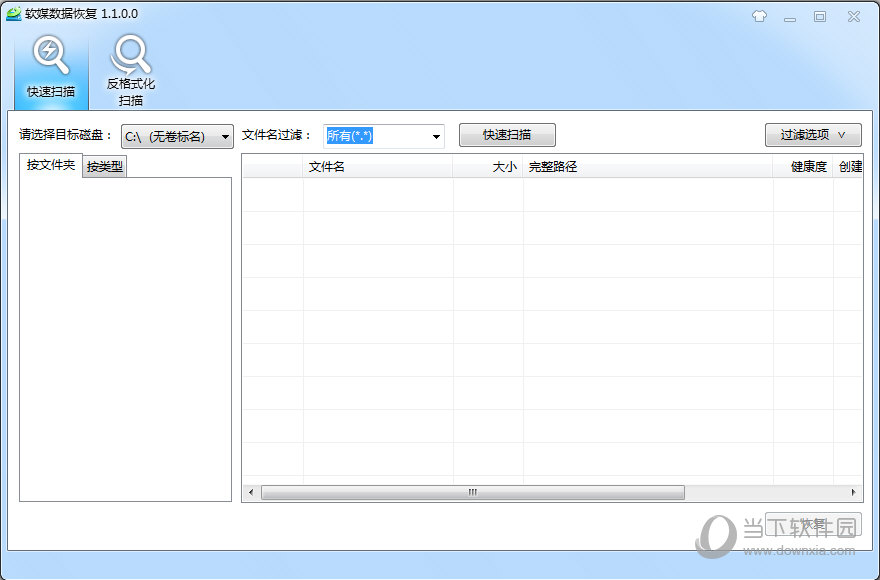Switch to the 按文件夹 tab

point(51,165)
